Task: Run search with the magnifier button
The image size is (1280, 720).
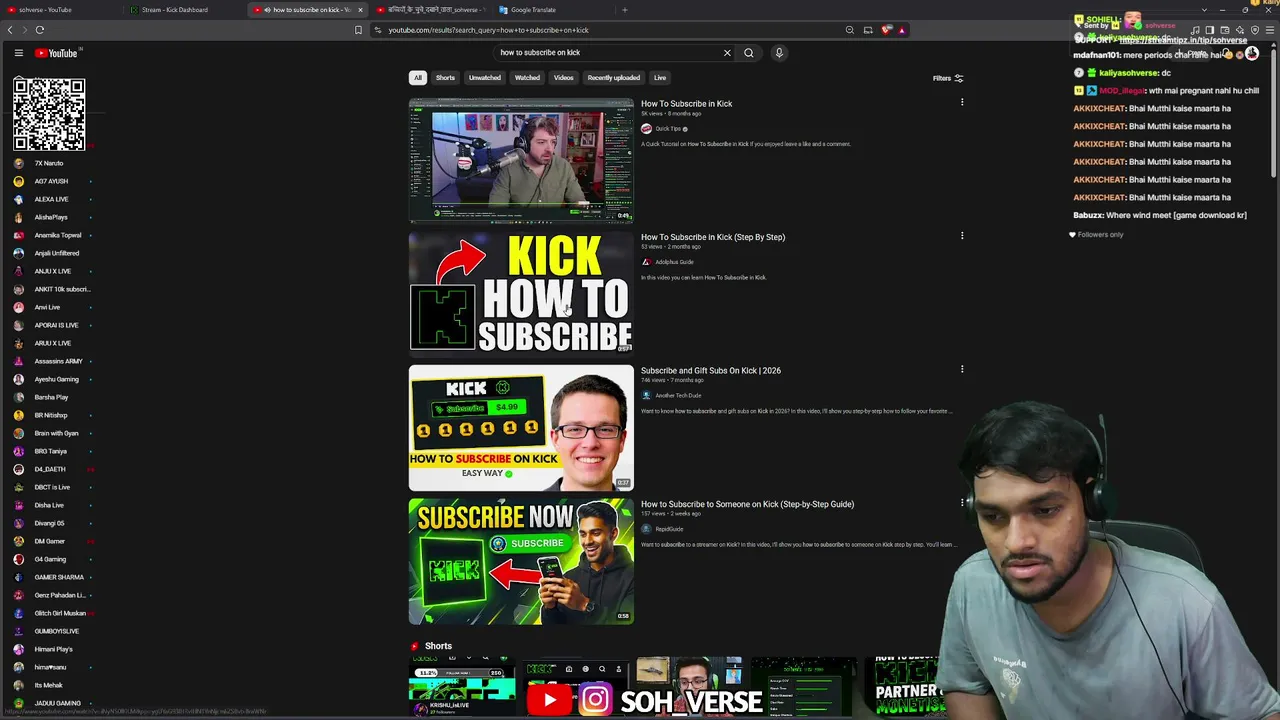Action: click(x=748, y=53)
